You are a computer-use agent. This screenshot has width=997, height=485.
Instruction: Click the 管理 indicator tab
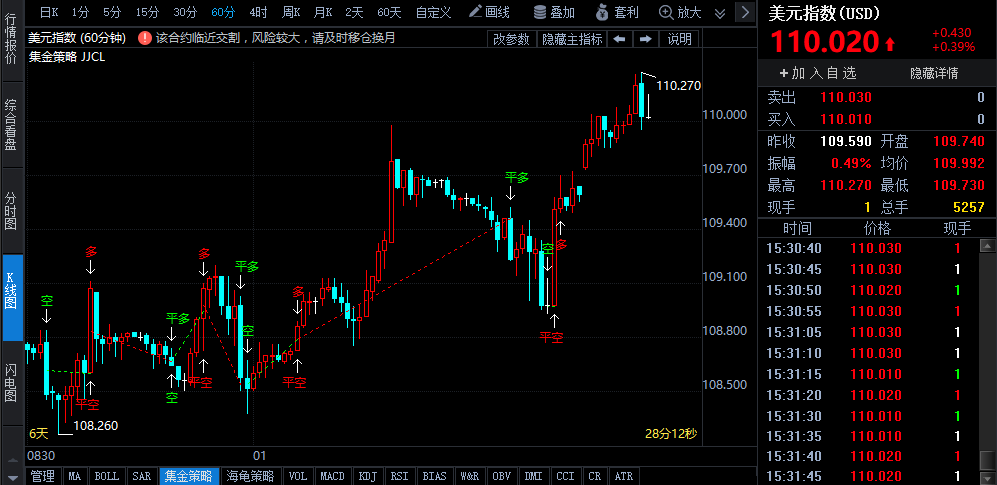(x=43, y=476)
